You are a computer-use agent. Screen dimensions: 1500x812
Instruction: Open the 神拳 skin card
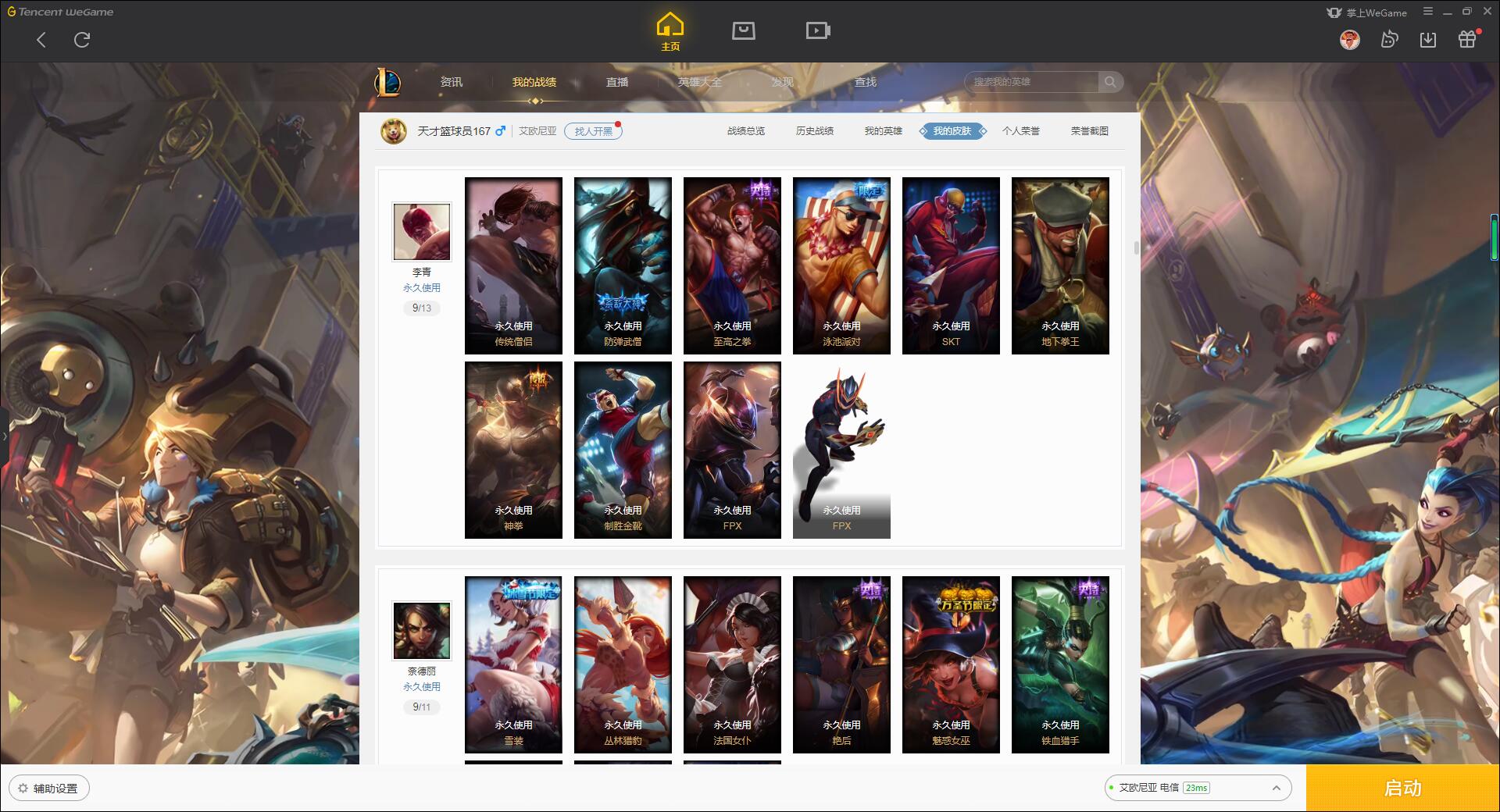[513, 450]
